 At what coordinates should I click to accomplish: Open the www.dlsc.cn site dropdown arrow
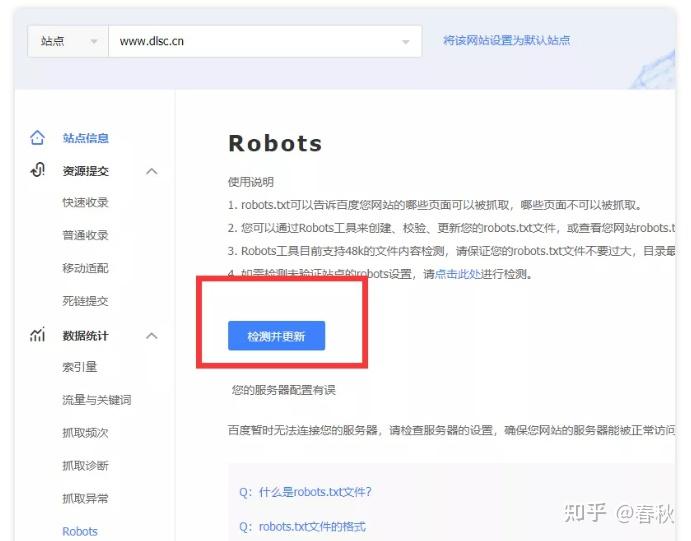click(x=405, y=42)
